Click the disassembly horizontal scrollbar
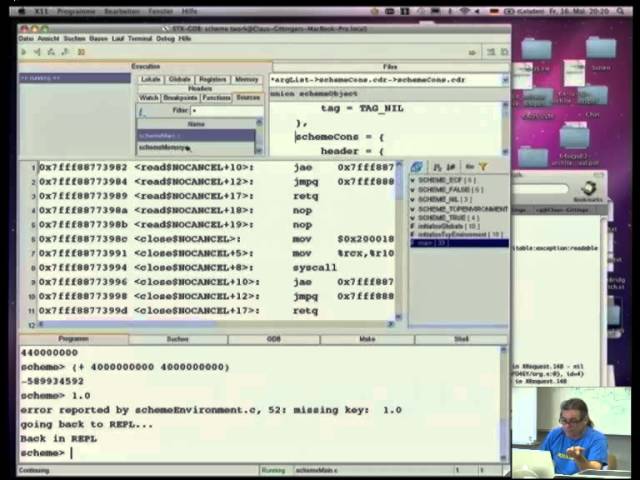 [216, 324]
